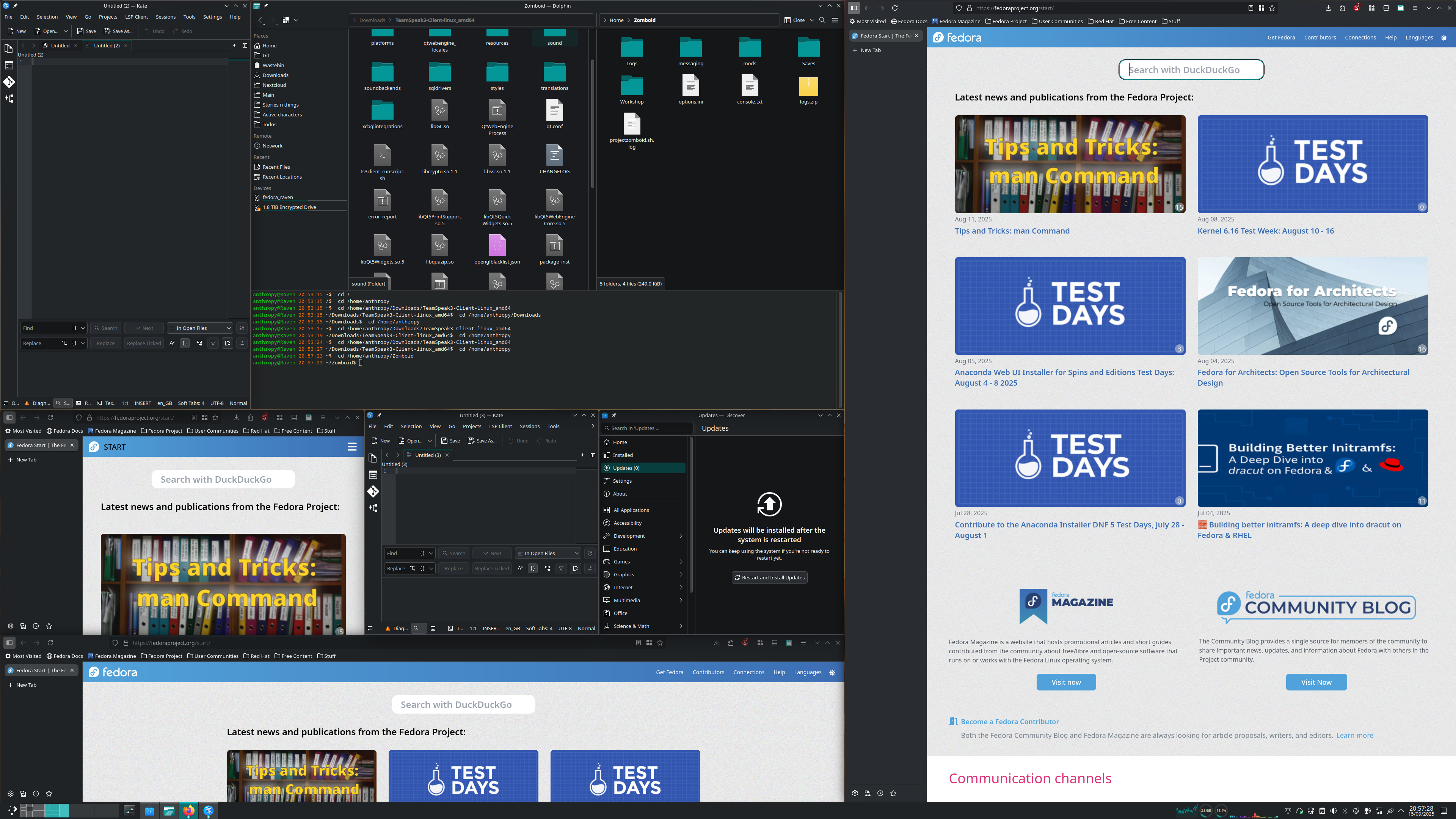This screenshot has height=819, width=1456.
Task: Click the Git icon in Kate Untitled (3) sidebar
Action: [373, 491]
